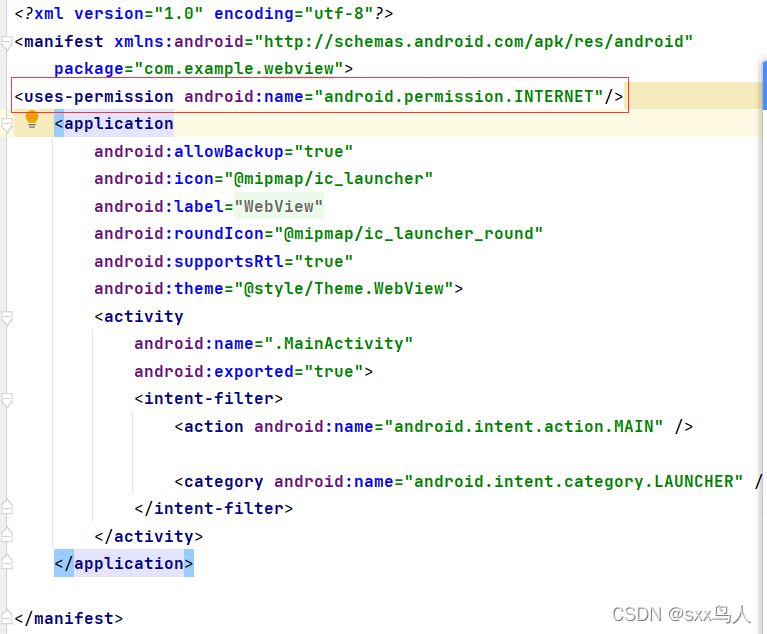
Task: Click the closing </intent-filter> tag
Action: click(214, 508)
